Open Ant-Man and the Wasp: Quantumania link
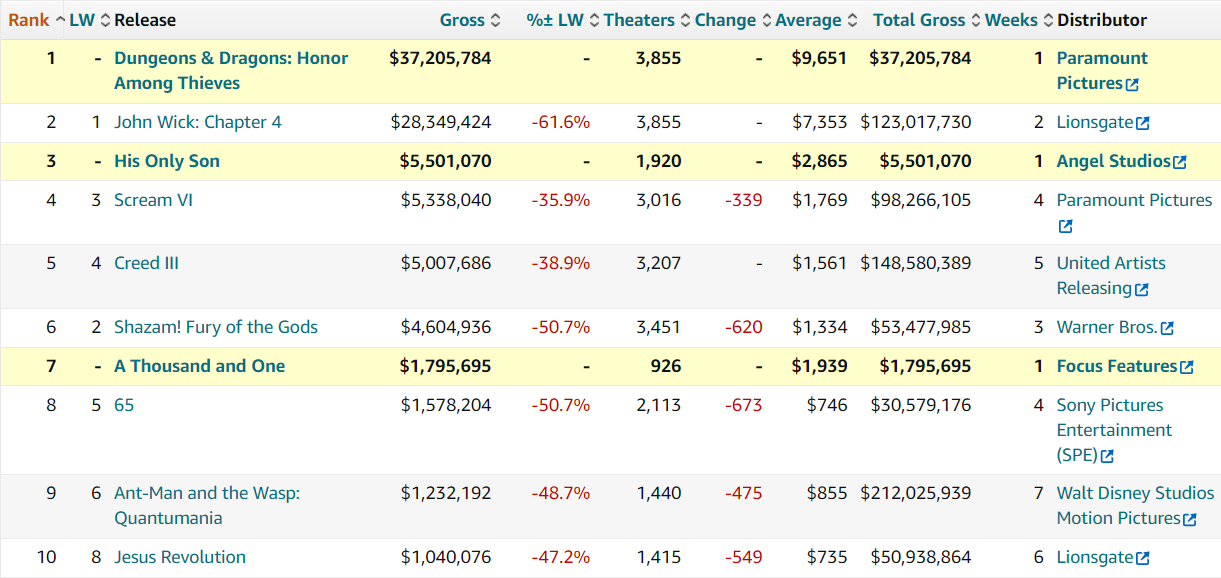The image size is (1221, 578). (x=207, y=506)
